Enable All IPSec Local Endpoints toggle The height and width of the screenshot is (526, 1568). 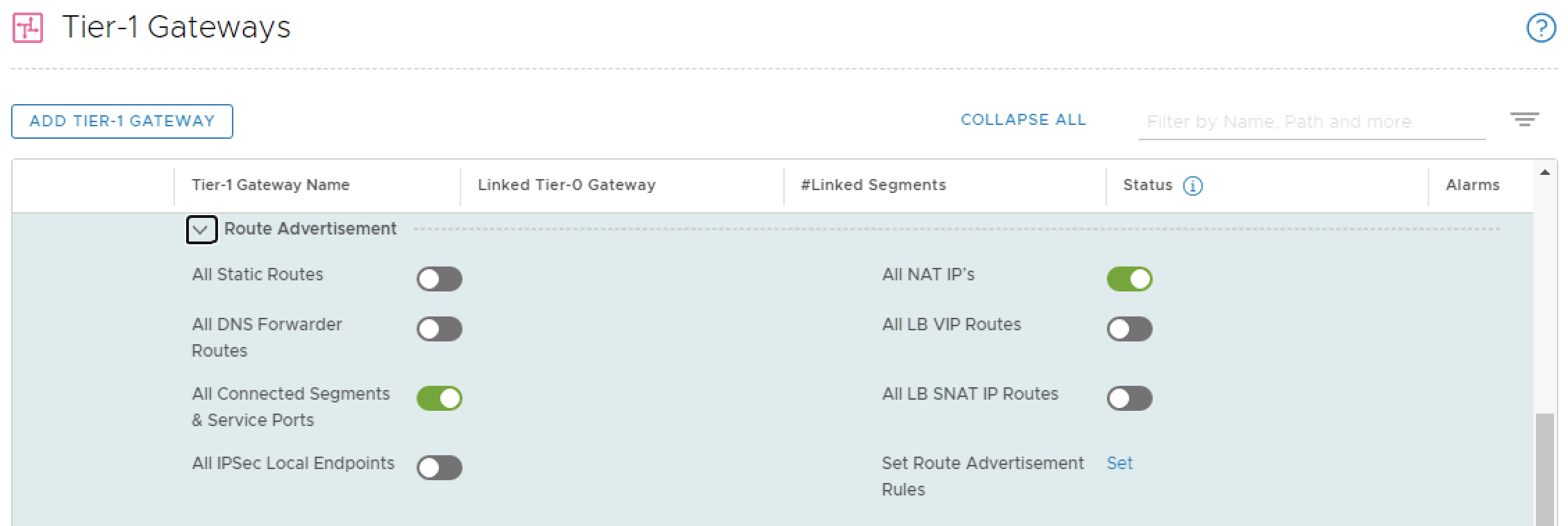click(x=439, y=468)
